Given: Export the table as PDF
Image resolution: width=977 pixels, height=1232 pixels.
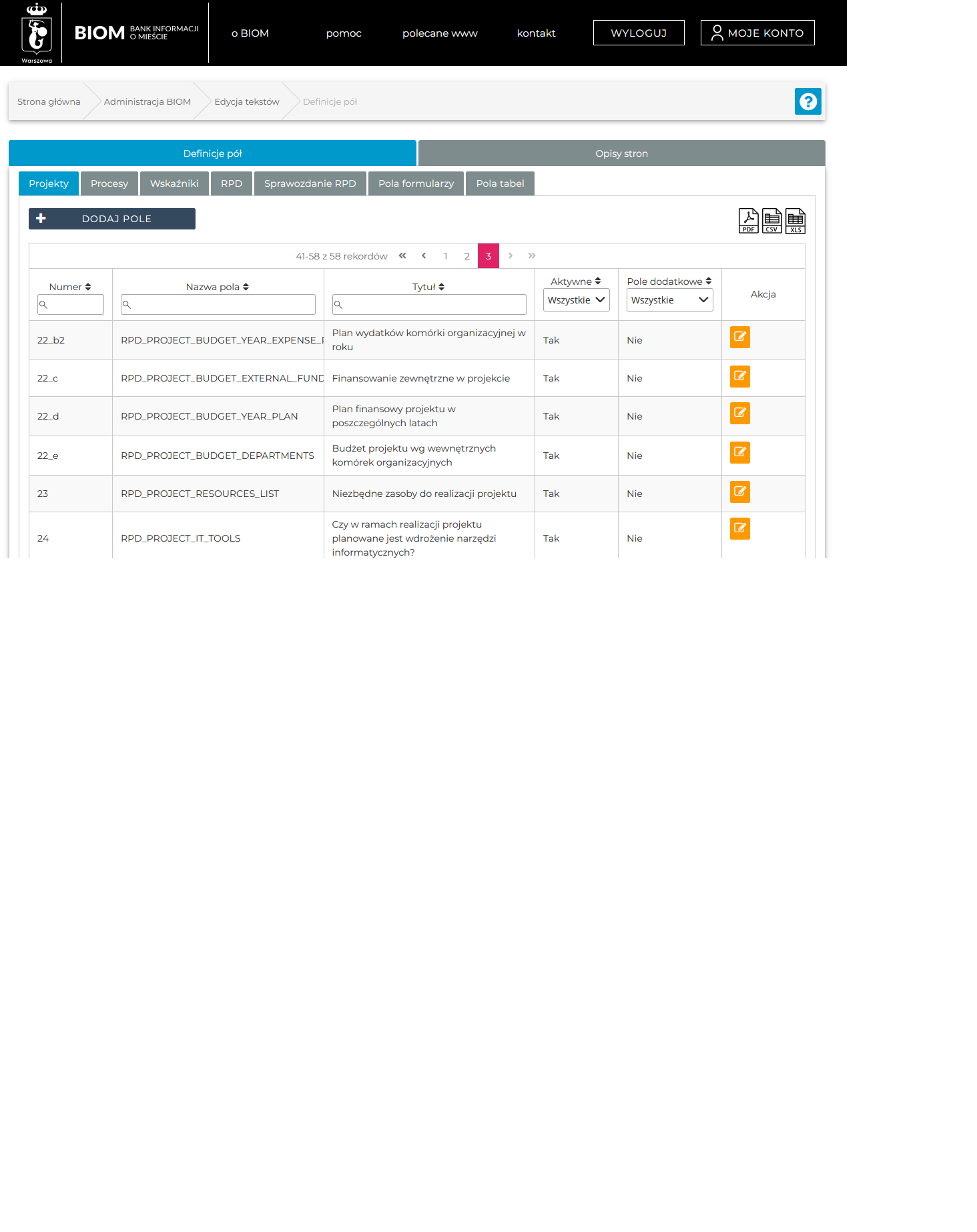Looking at the screenshot, I should 748,221.
